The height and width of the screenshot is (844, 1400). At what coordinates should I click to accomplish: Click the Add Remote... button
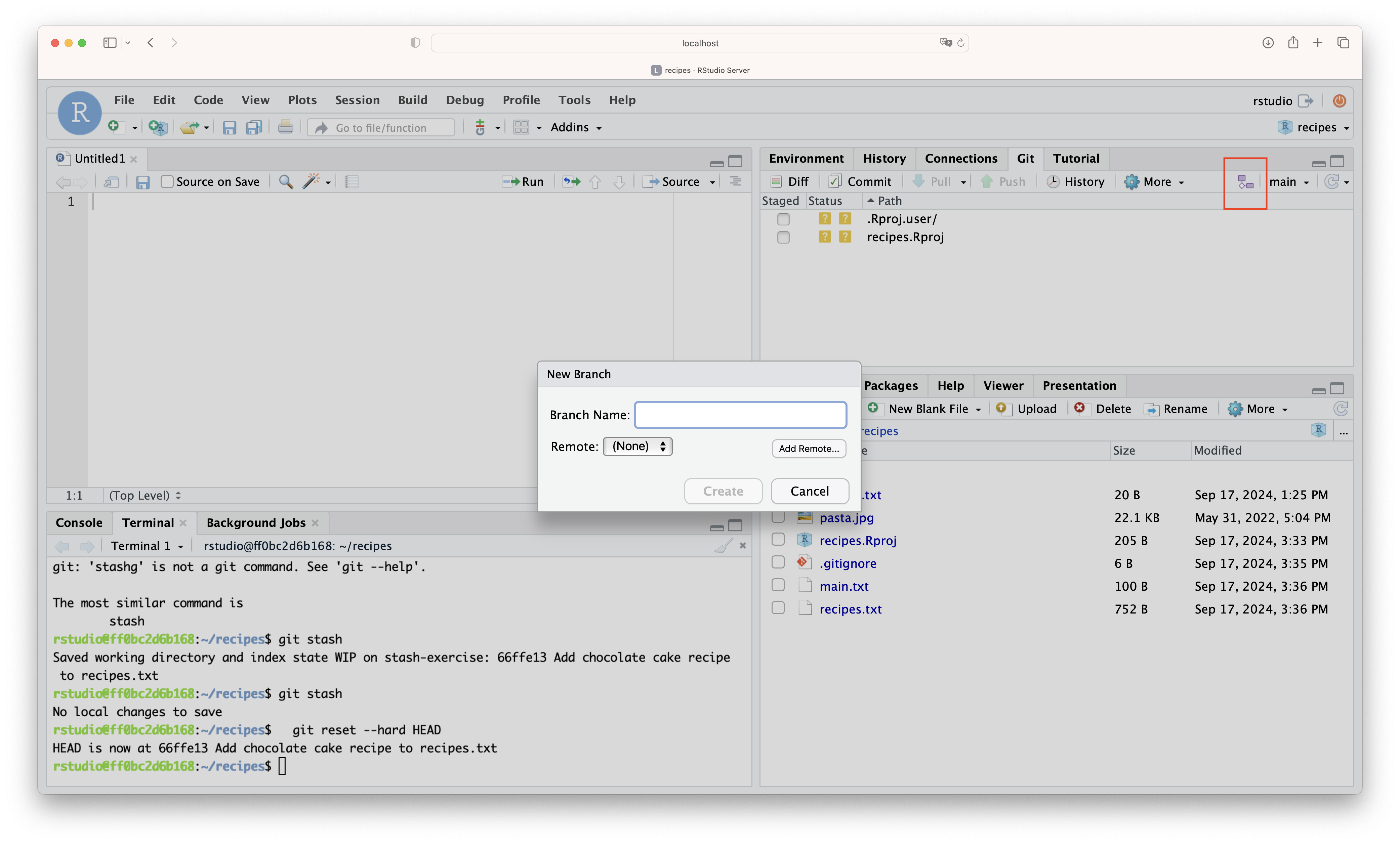(809, 449)
